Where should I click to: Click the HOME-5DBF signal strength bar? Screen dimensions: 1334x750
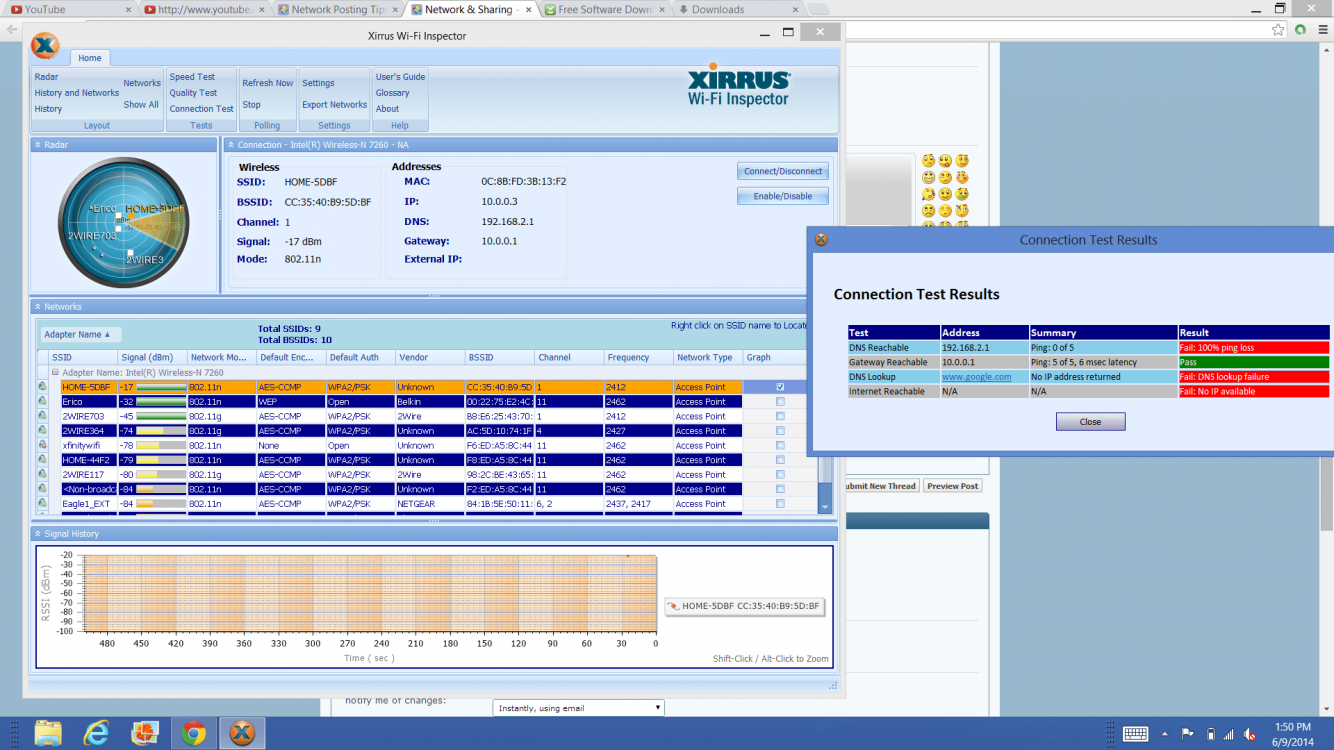(x=161, y=387)
